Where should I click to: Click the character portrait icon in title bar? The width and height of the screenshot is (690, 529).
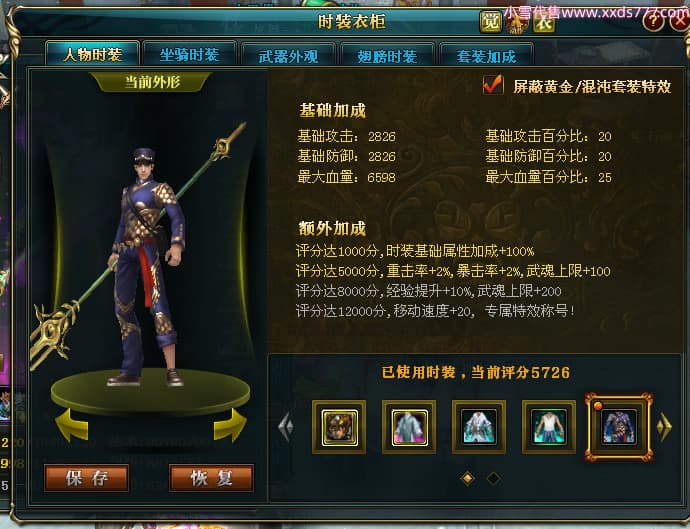(517, 23)
